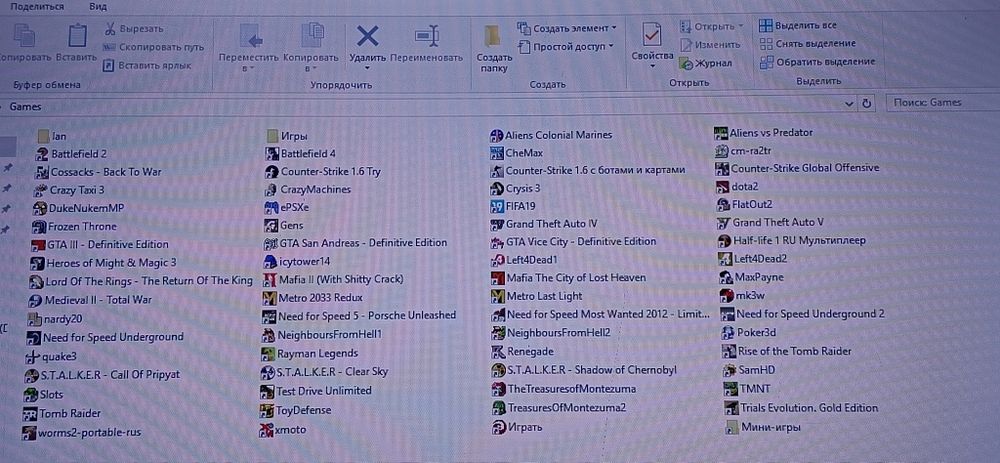Click the Cut (Вырезать) scissors item
This screenshot has width=1000, height=463.
pos(133,29)
